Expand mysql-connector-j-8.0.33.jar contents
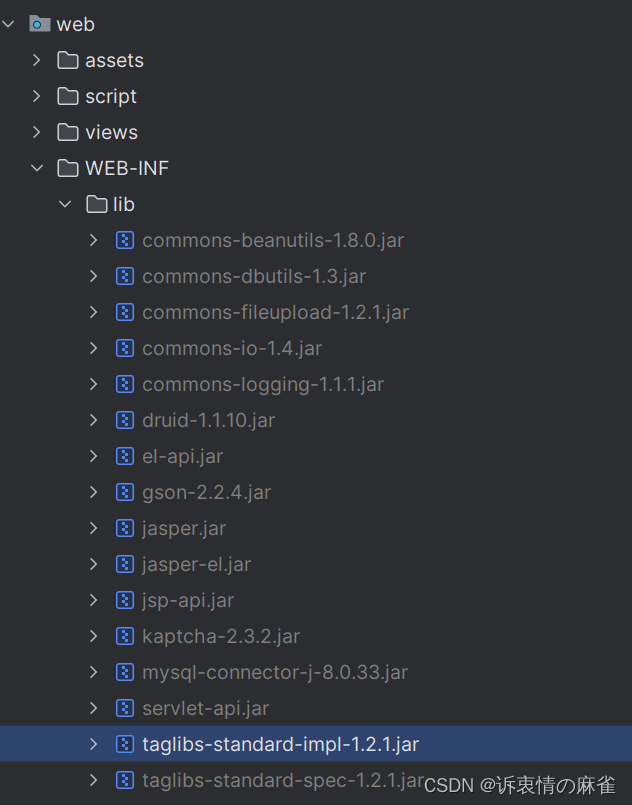 click(93, 672)
